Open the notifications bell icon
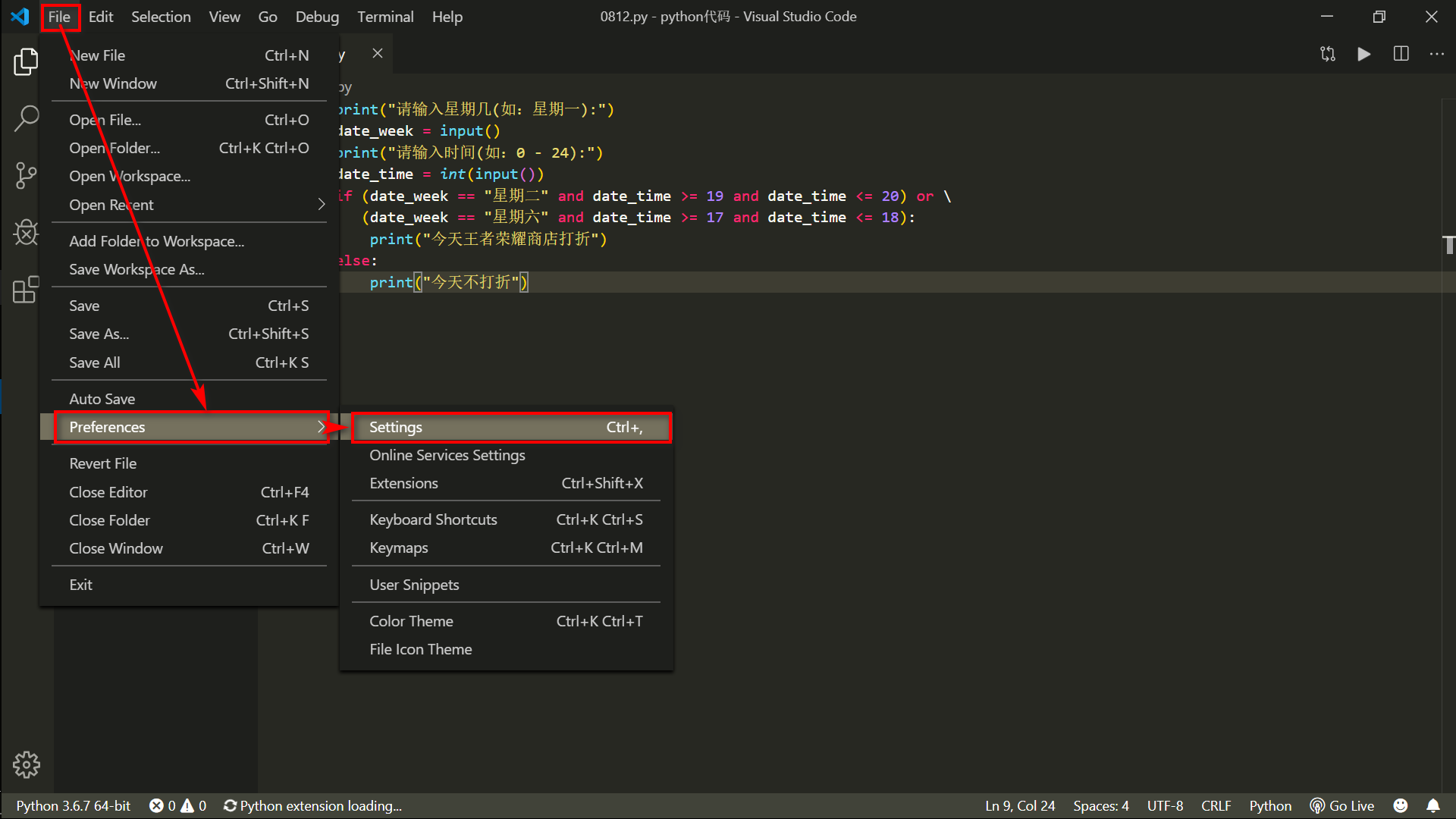1456x819 pixels. pos(1432,805)
